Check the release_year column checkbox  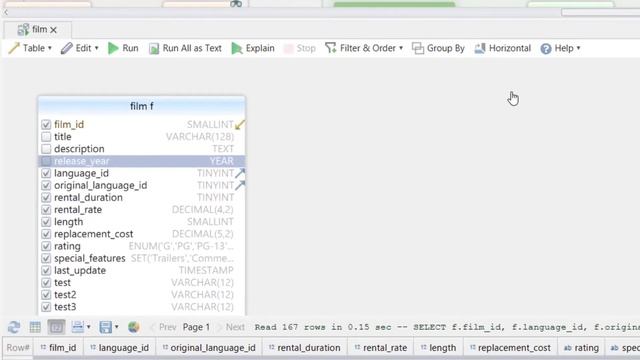46,161
